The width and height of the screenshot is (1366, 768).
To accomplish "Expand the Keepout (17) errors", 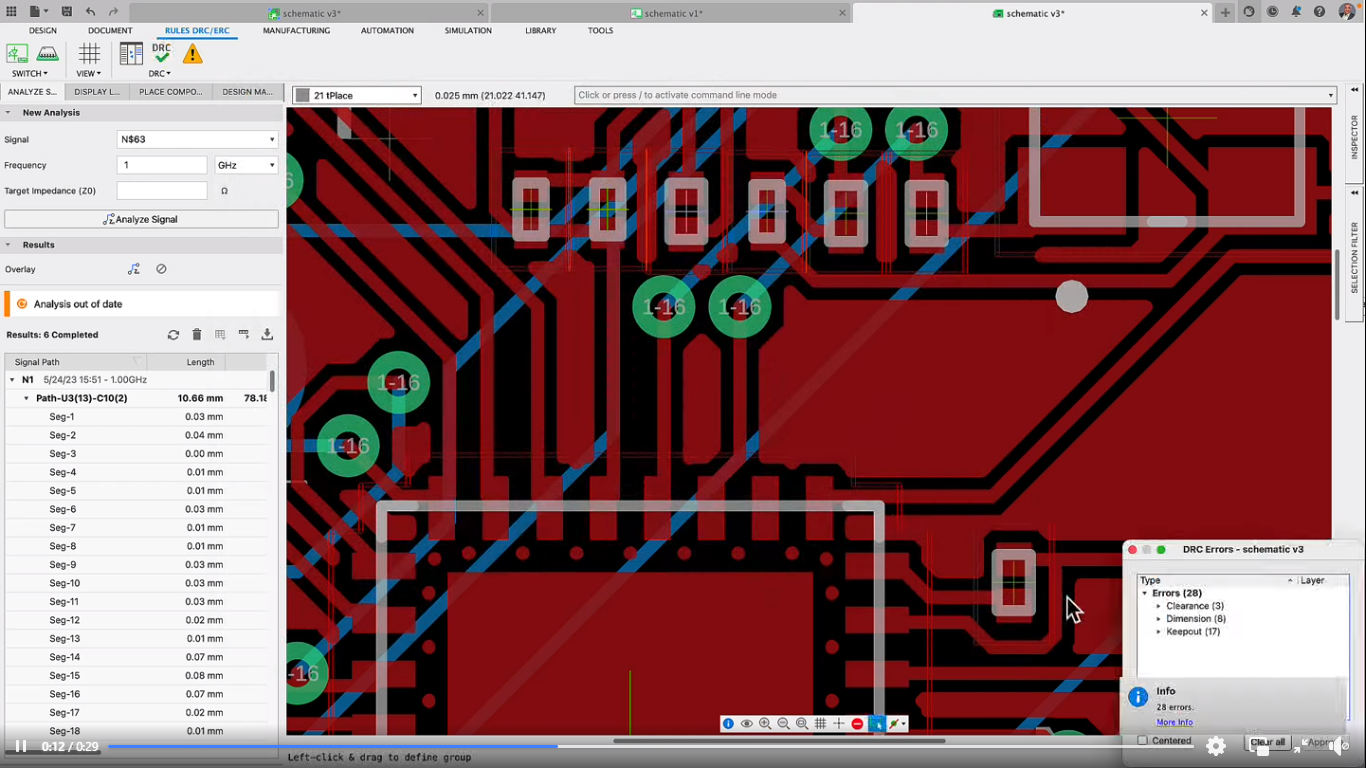I will [1159, 632].
